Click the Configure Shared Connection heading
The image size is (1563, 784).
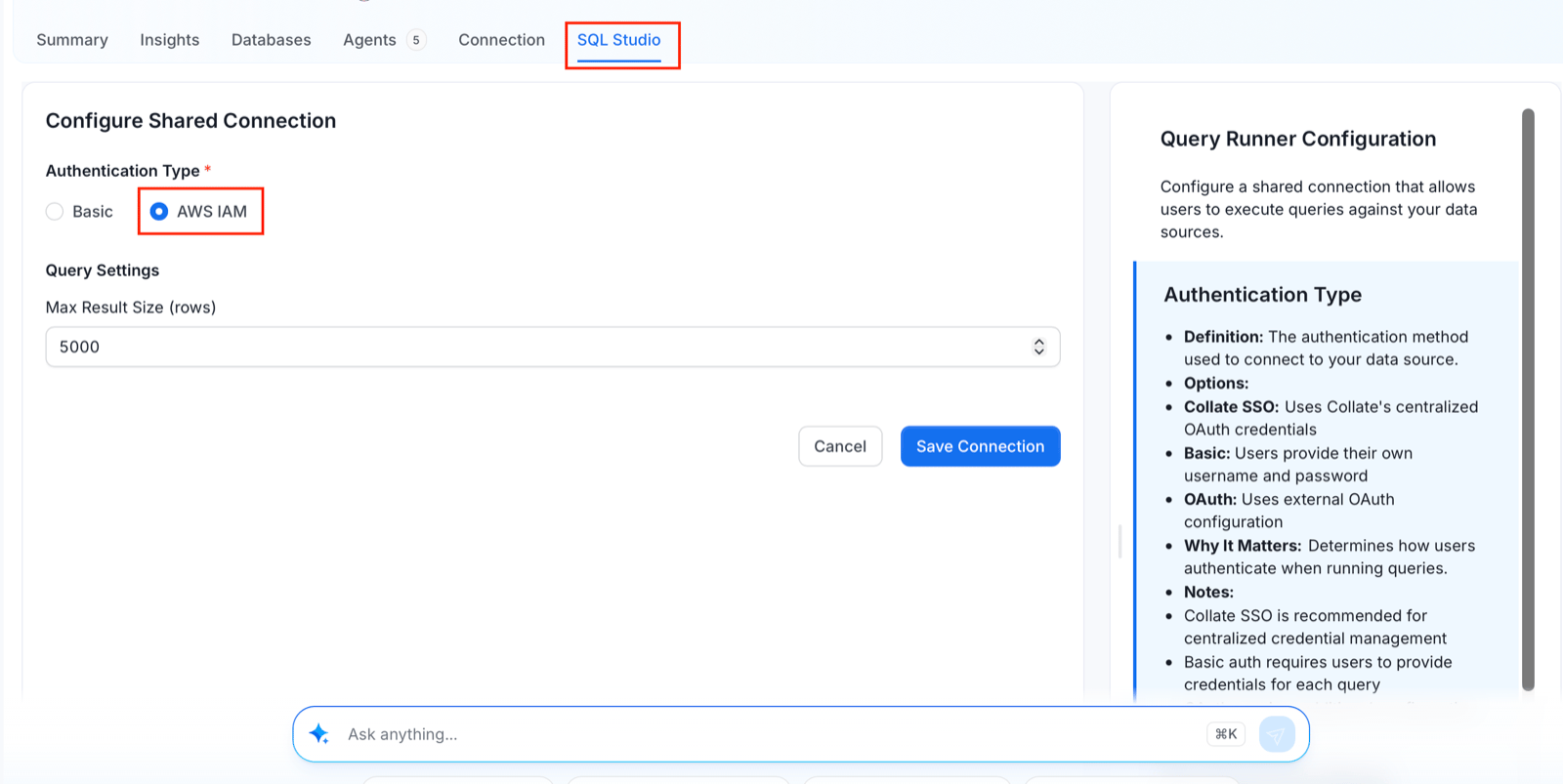click(190, 121)
